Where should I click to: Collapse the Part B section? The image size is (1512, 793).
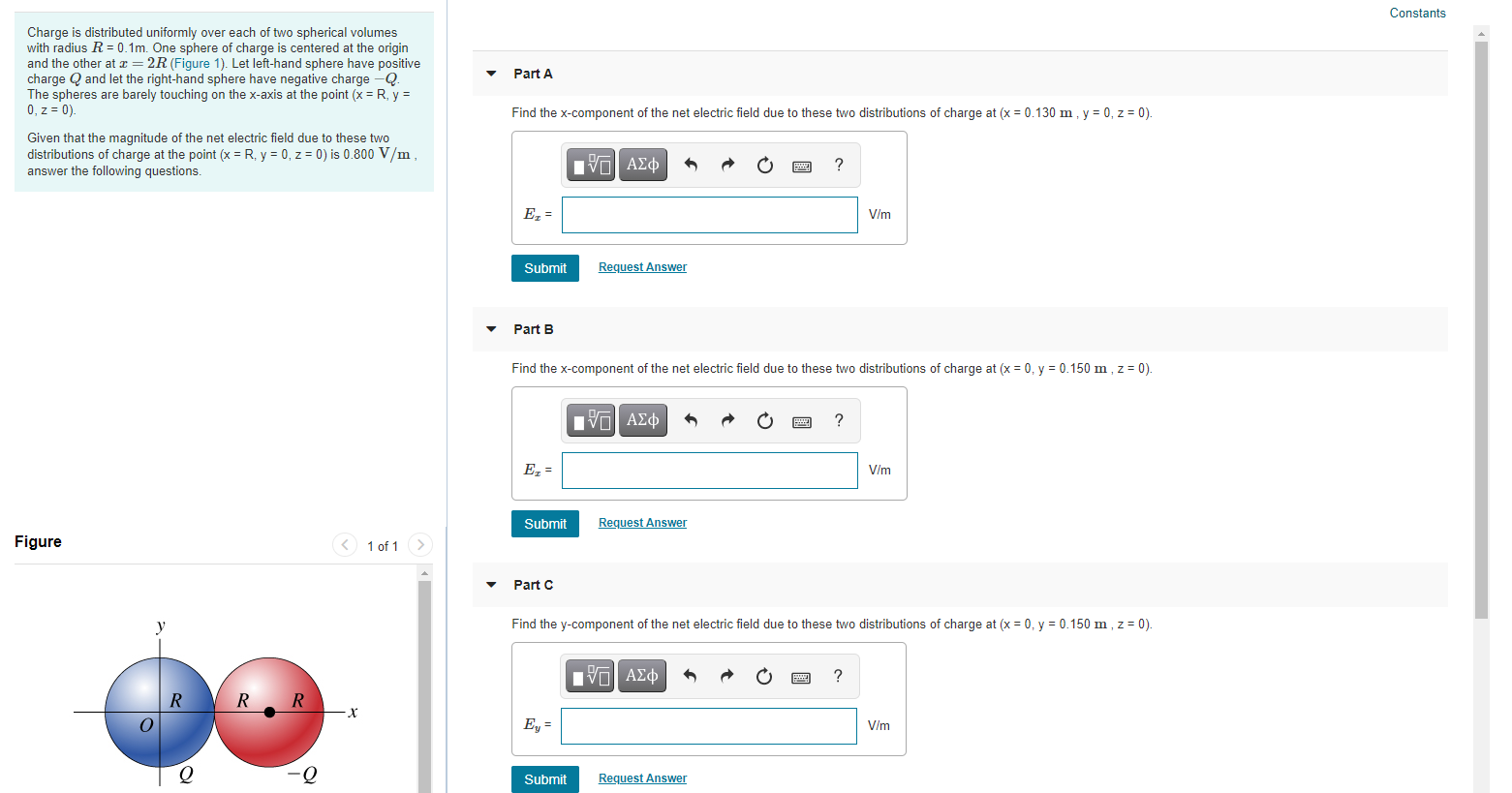click(x=491, y=328)
